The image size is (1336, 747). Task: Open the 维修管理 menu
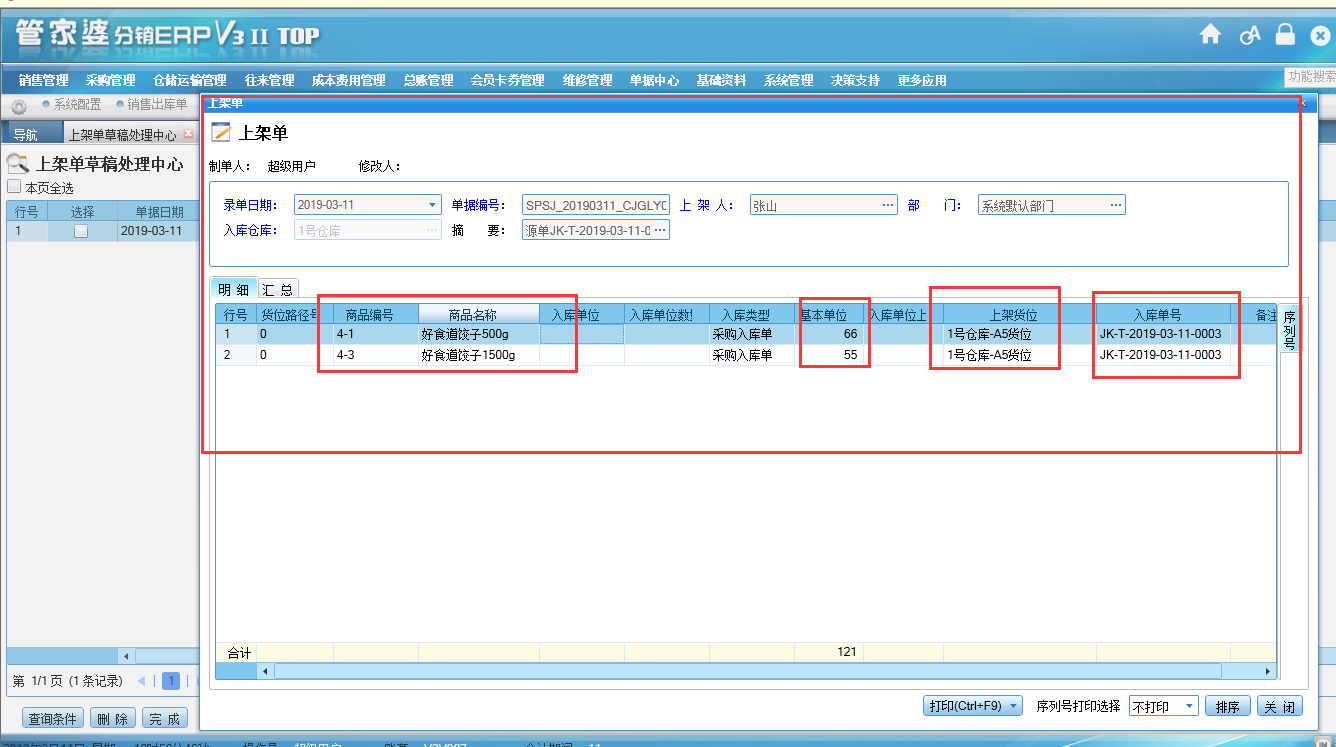click(587, 80)
